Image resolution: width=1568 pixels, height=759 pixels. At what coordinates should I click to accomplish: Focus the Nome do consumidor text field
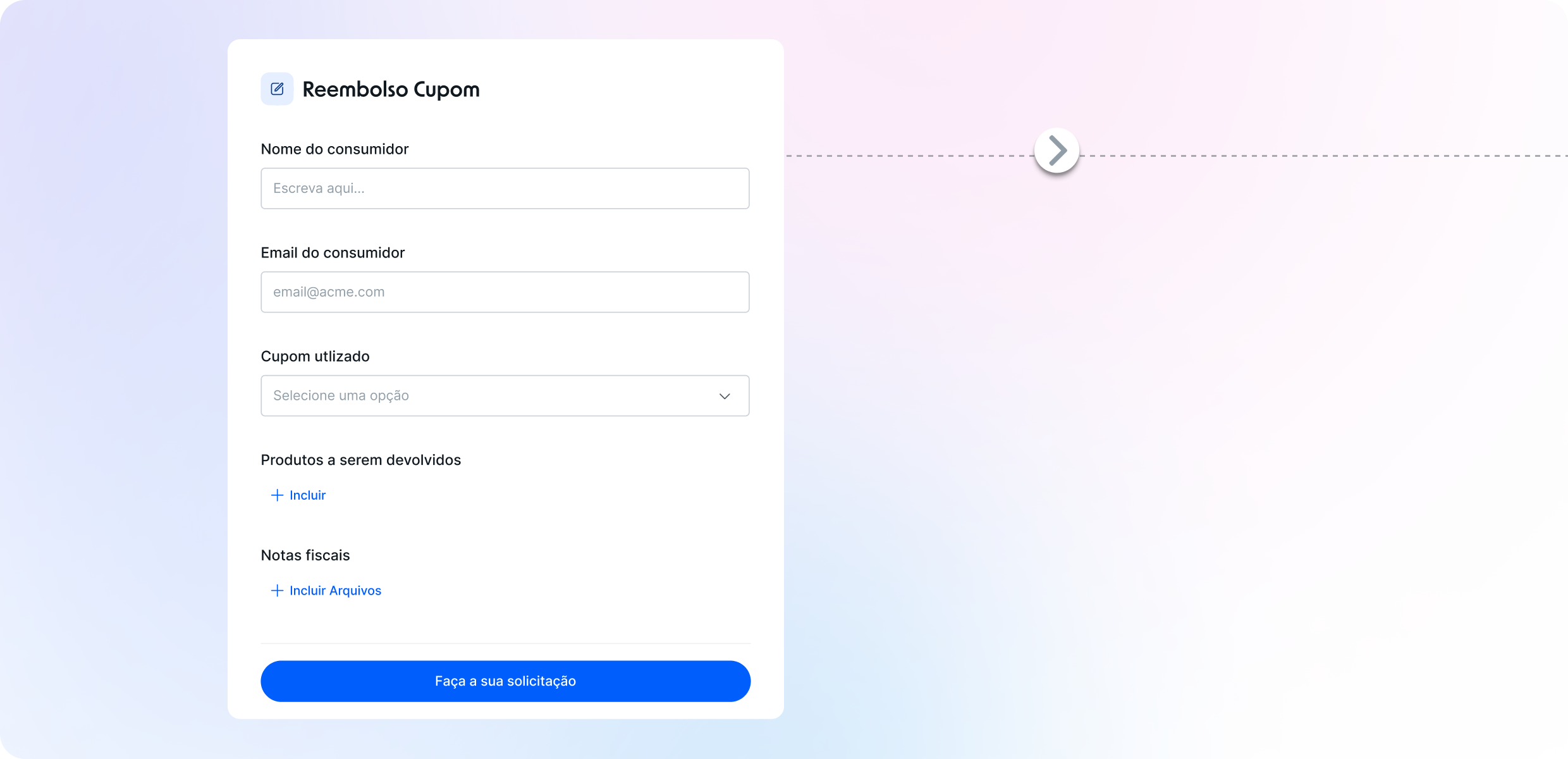pos(505,188)
